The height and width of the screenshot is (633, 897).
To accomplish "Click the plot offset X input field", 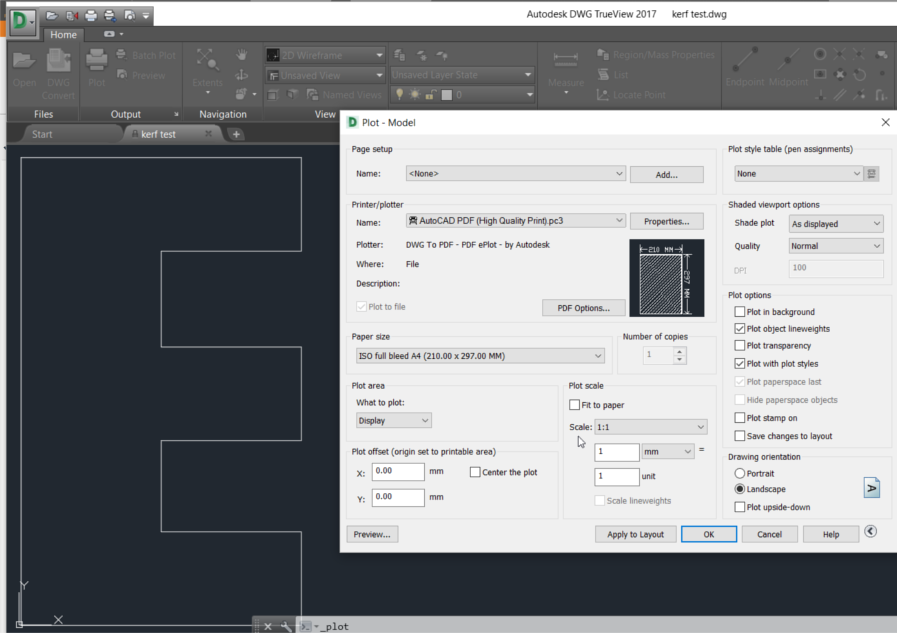I will click(x=398, y=472).
